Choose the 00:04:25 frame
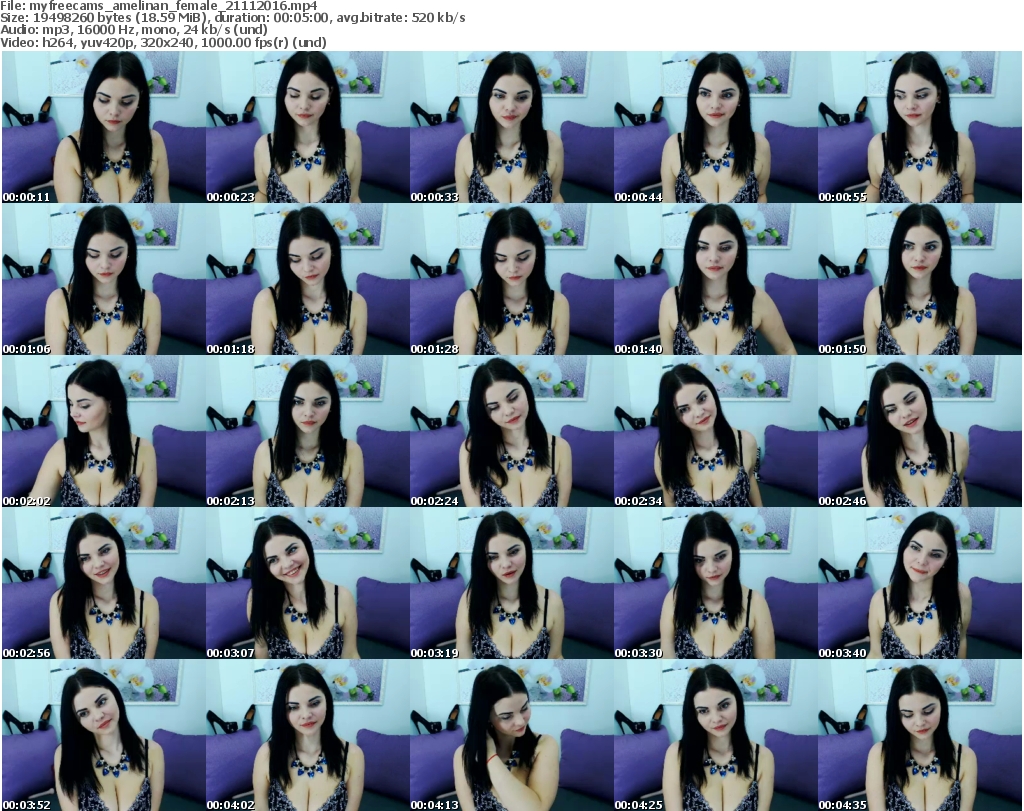The height and width of the screenshot is (811, 1024). point(716,735)
